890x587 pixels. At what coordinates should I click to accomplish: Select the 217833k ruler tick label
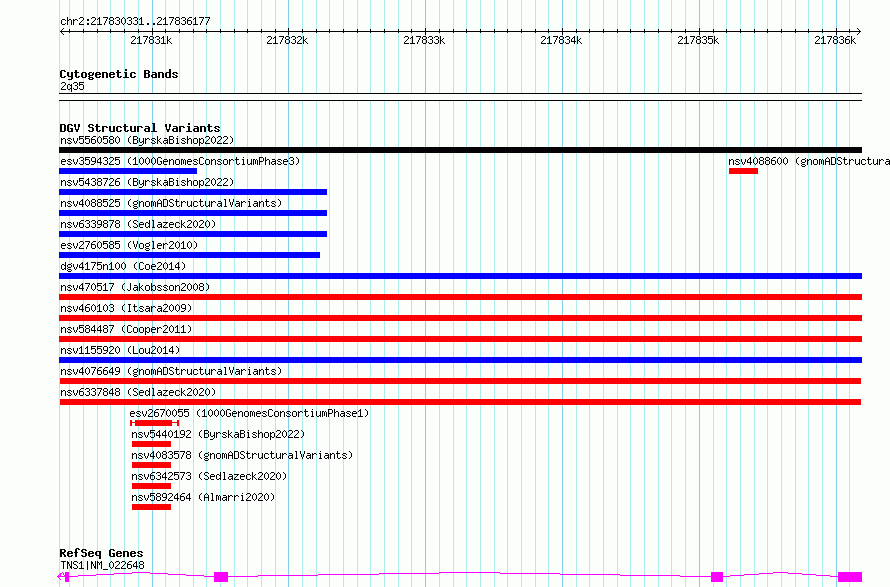424,40
